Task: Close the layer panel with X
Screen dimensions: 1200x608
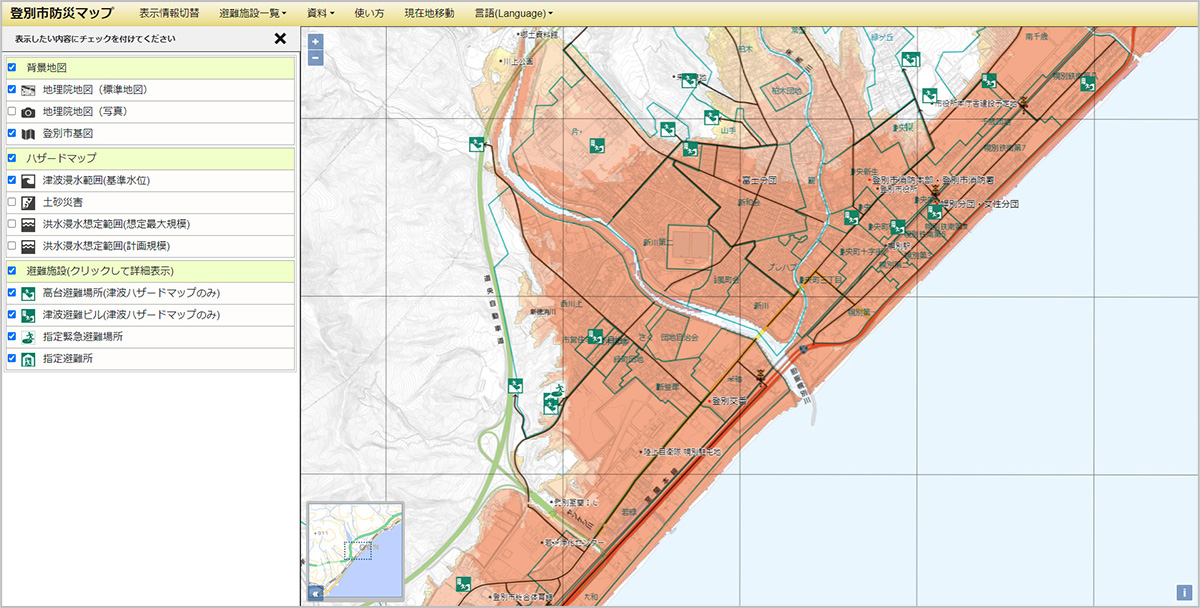Action: [x=280, y=39]
